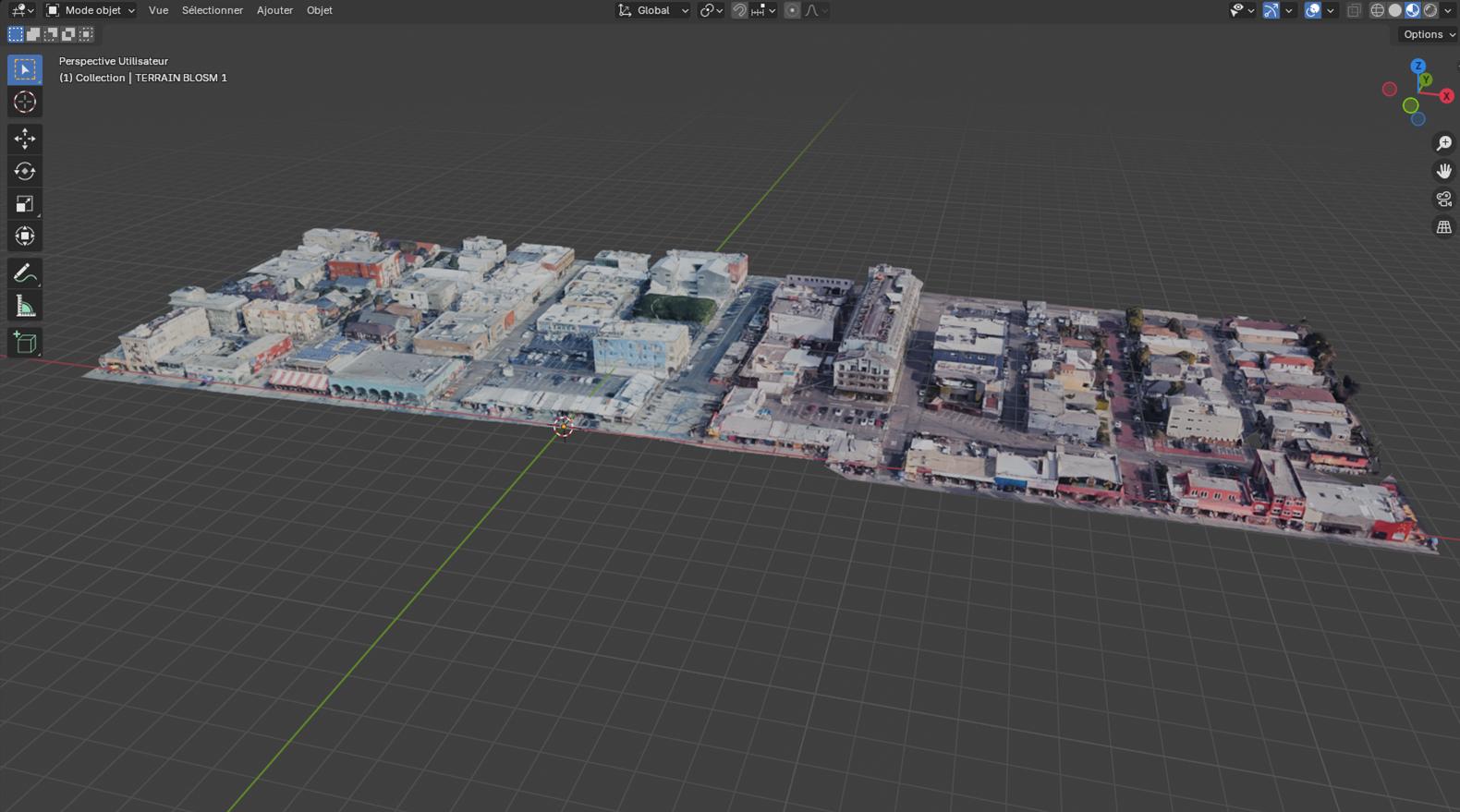Click 'TERRAIN BLOSM 1' object label
The width and height of the screenshot is (1460, 812).
pyautogui.click(x=181, y=78)
